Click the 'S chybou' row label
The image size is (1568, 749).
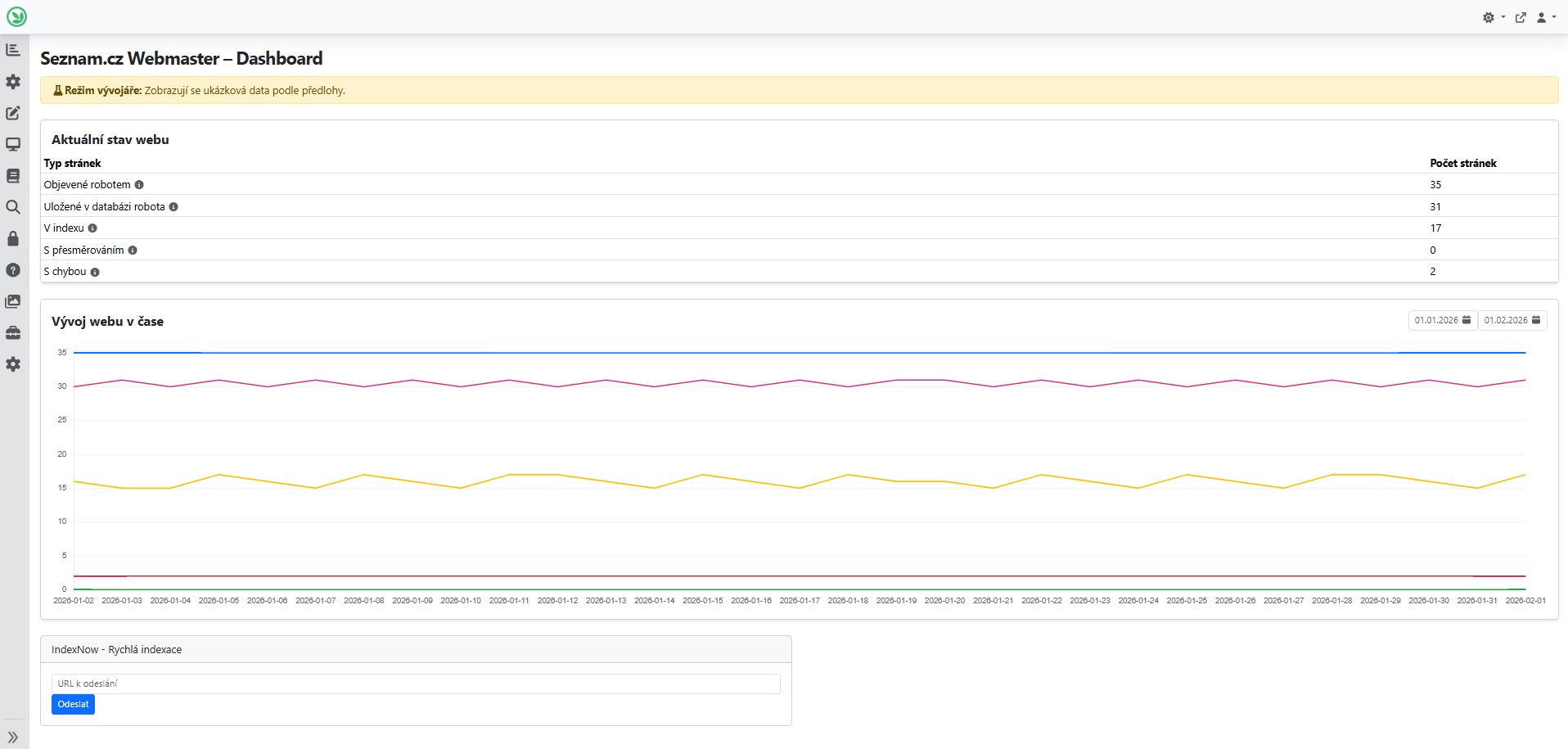(65, 272)
